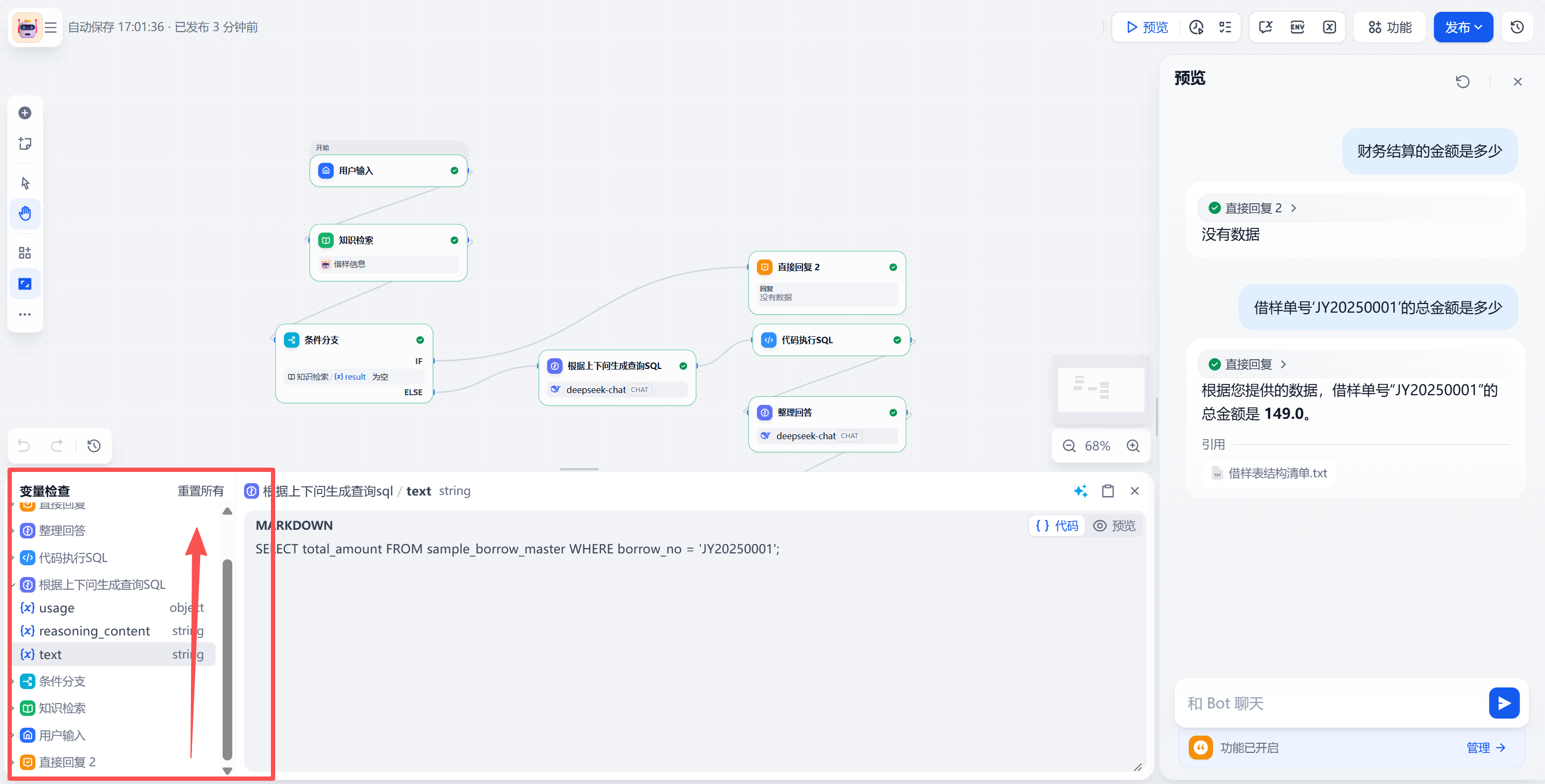
Task: Click the zoom out magnifier icon
Action: click(x=1069, y=446)
